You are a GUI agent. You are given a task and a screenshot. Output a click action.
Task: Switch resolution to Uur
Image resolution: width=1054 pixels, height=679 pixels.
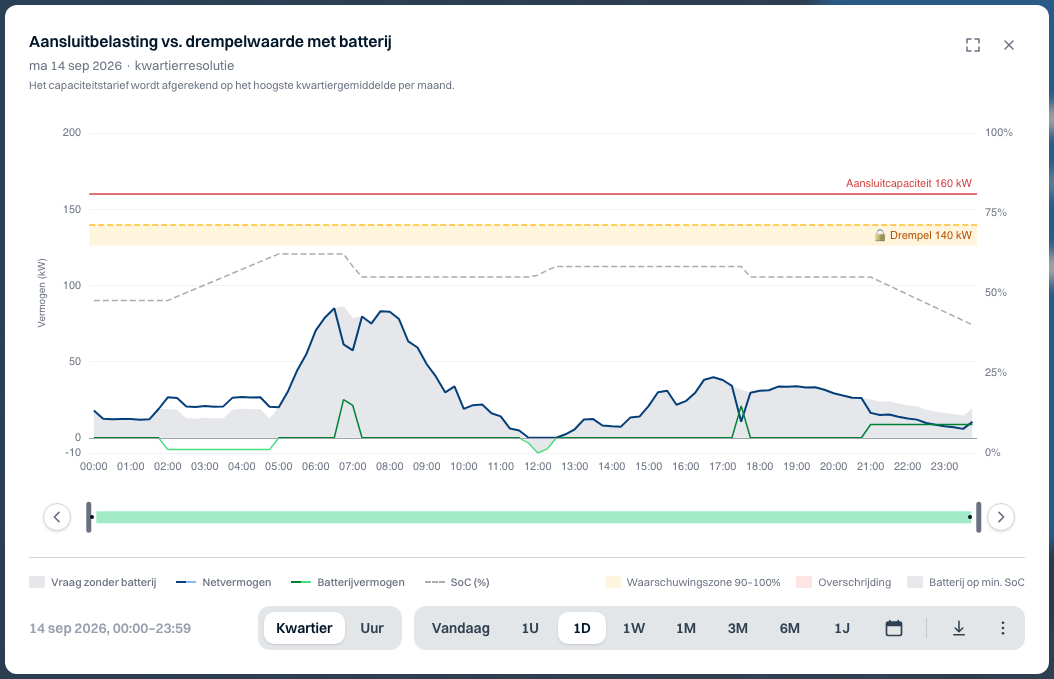click(372, 628)
